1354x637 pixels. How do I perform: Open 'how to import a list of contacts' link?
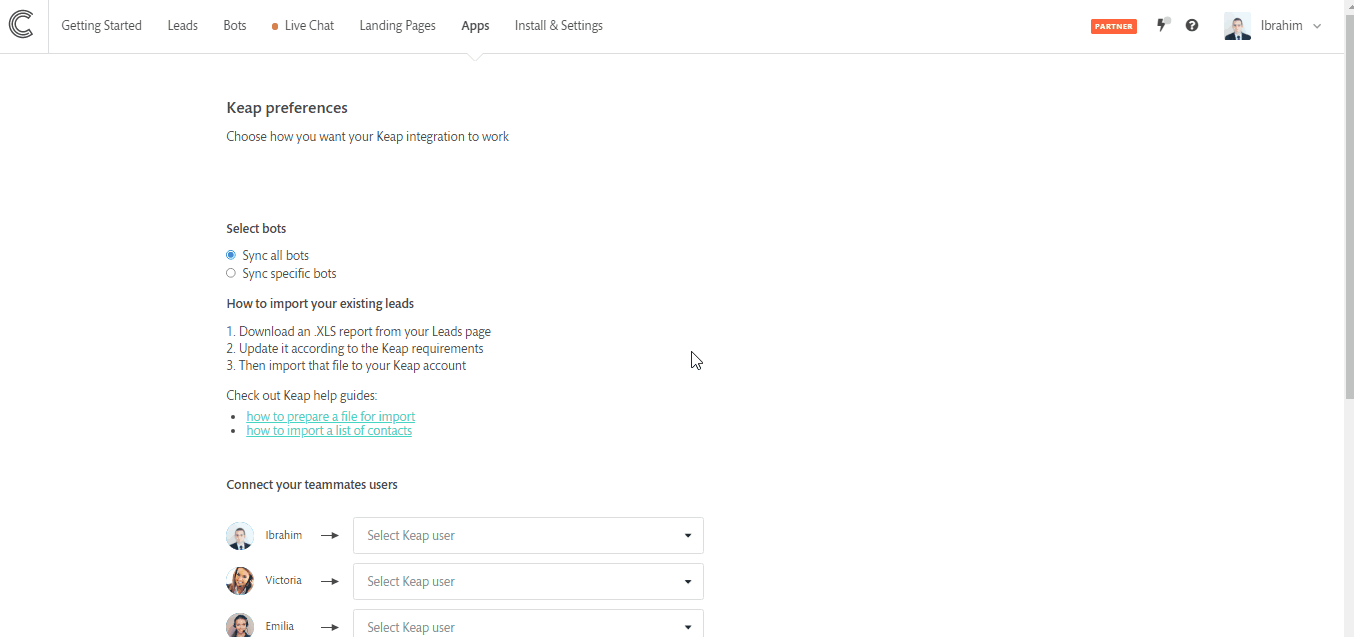329,431
